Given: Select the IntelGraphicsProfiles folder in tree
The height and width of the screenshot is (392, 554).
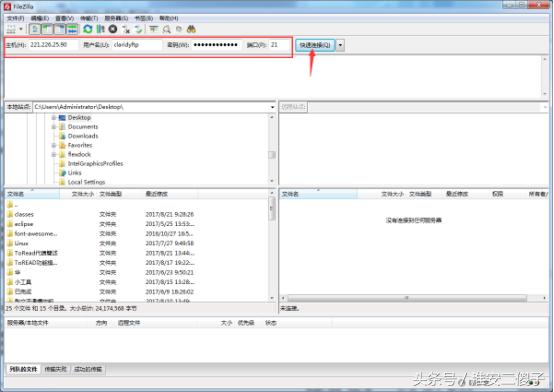Looking at the screenshot, I should click(95, 164).
